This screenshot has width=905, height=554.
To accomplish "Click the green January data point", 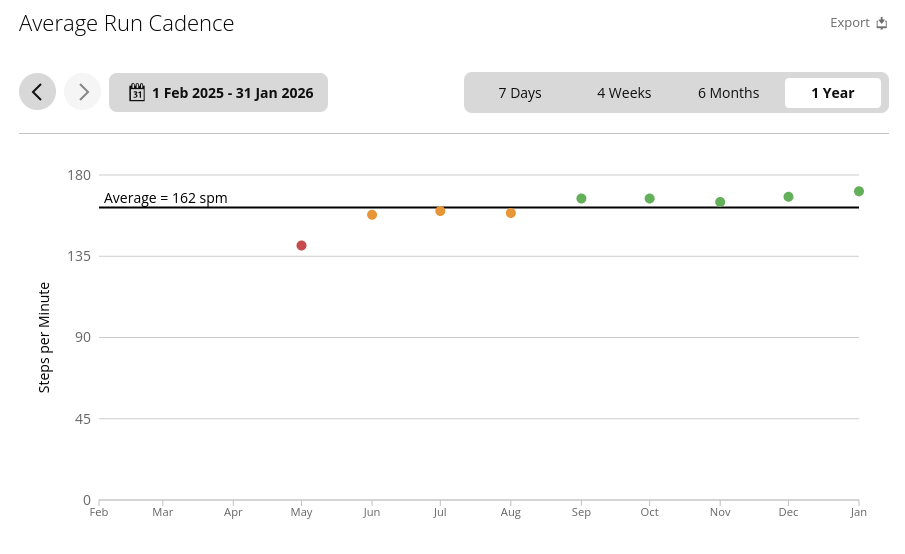I will [x=859, y=191].
